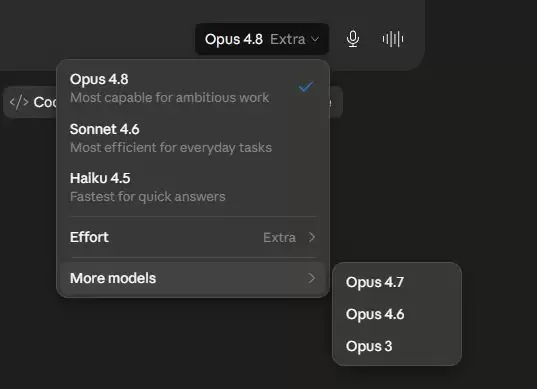Click "Most efficient for everyday tasks" description

coord(171,148)
